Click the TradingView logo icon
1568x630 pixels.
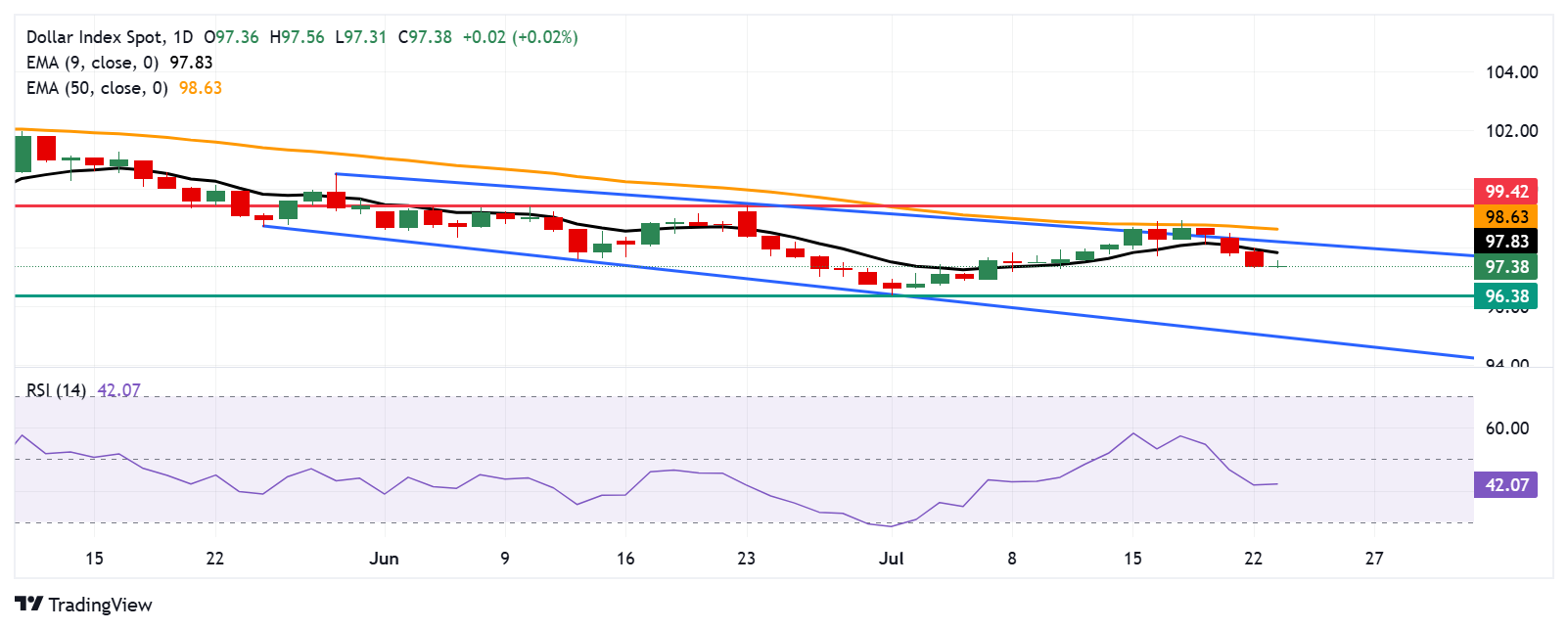(28, 605)
